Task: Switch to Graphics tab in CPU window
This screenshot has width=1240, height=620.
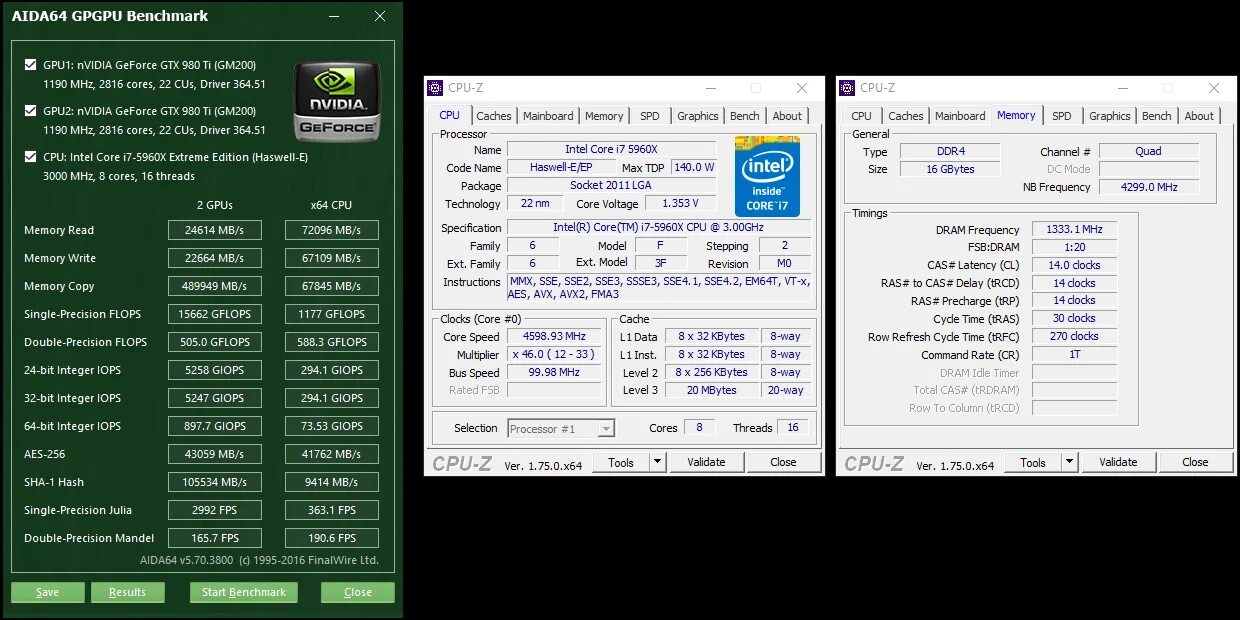Action: 697,116
